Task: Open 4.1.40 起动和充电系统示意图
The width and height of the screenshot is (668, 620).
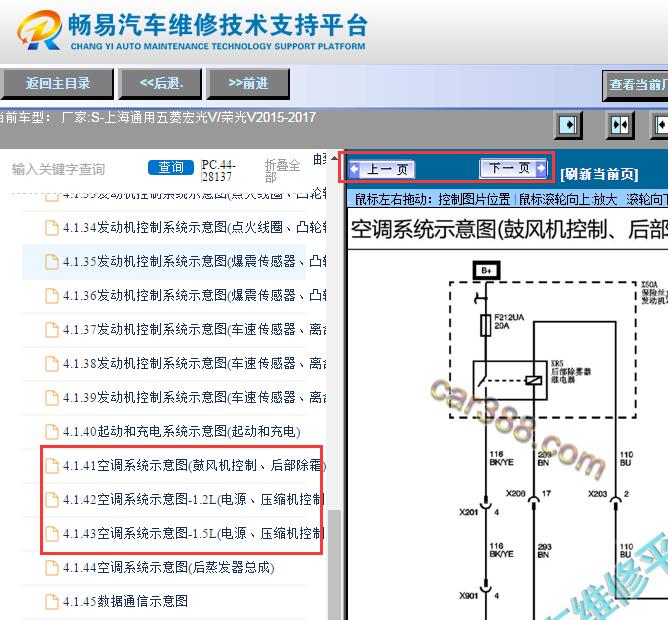Action: (x=181, y=432)
